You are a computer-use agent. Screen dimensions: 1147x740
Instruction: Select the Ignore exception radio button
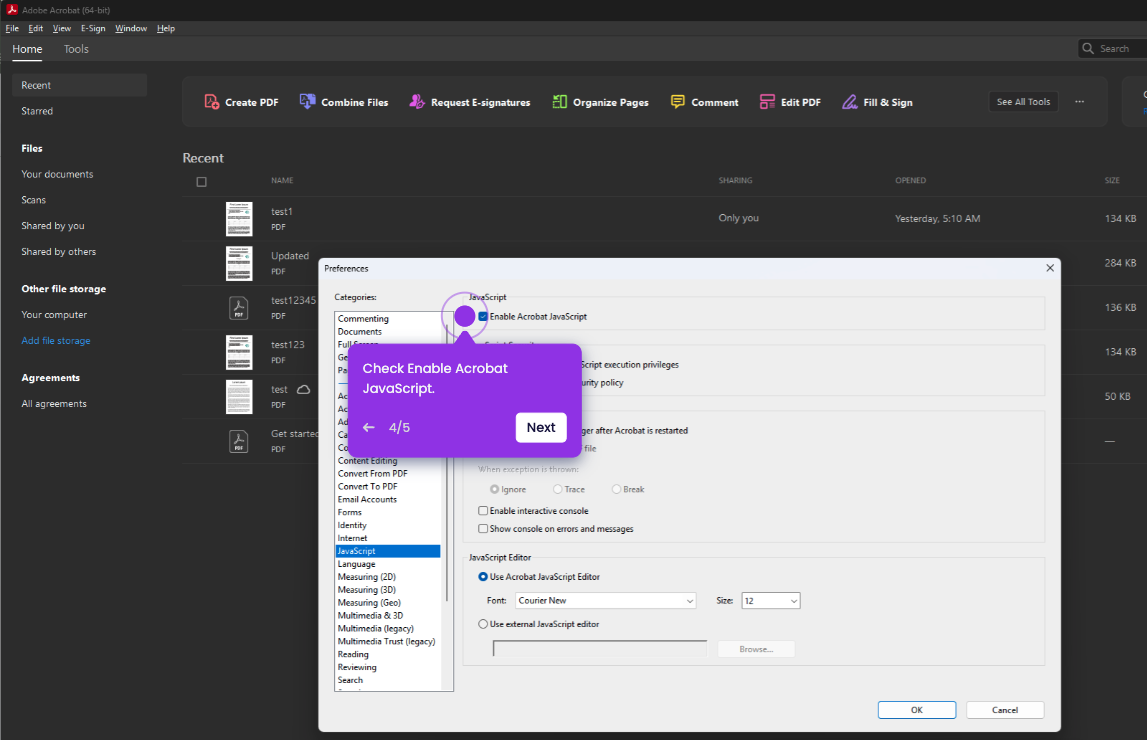point(494,489)
